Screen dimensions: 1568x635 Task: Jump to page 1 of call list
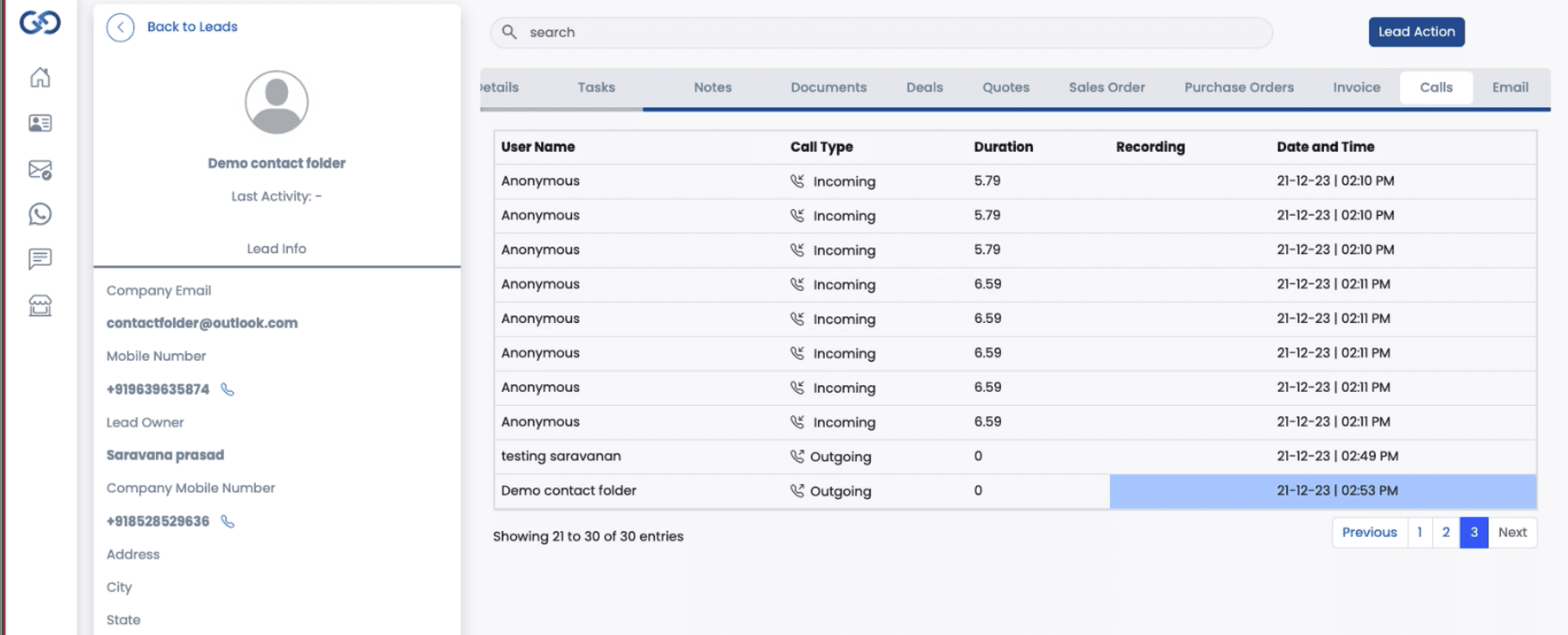pyautogui.click(x=1419, y=533)
